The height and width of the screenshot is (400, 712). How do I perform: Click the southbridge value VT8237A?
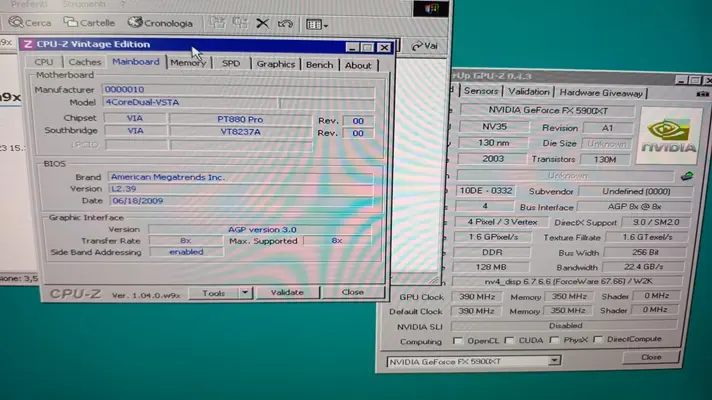click(x=240, y=132)
